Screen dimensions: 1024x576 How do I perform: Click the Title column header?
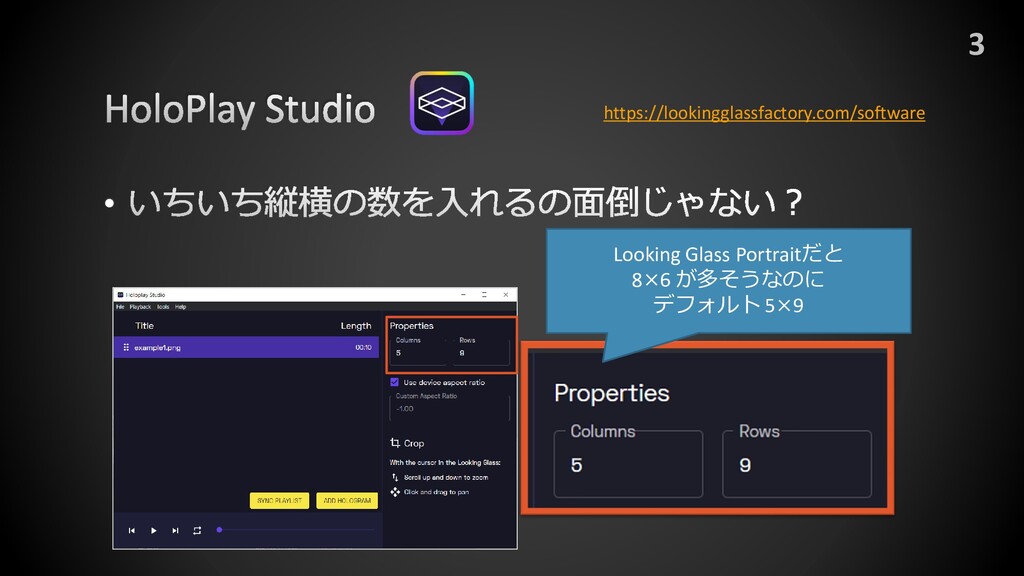(x=144, y=325)
